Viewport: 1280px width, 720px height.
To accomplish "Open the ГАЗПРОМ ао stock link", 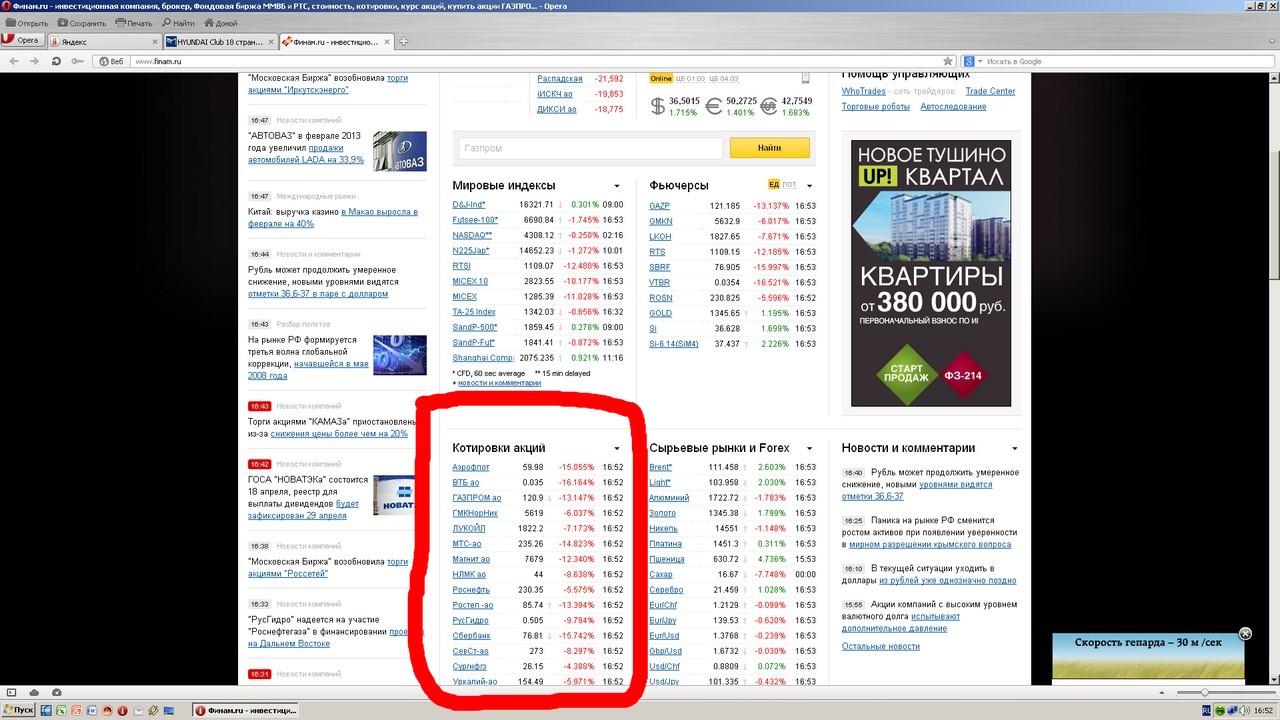I will click(x=477, y=498).
